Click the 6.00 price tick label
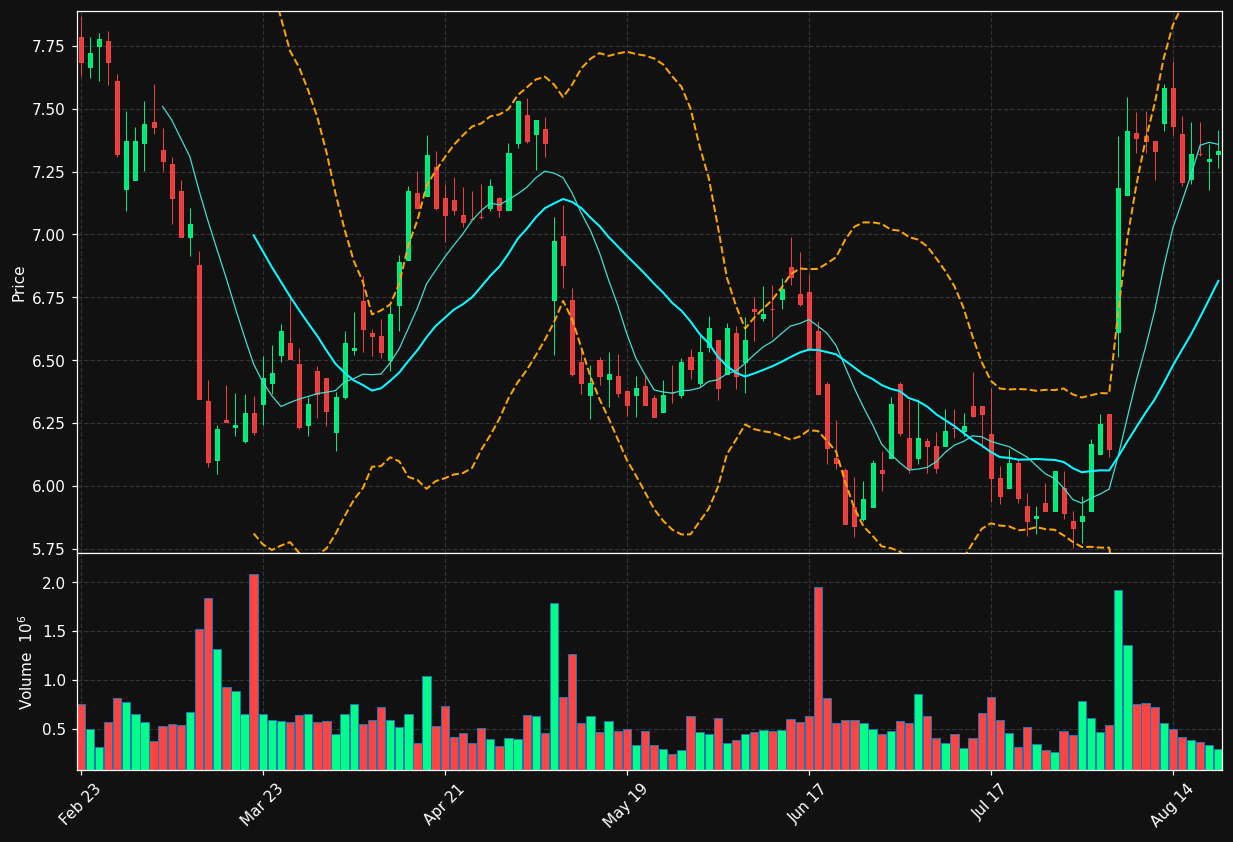 coord(51,486)
